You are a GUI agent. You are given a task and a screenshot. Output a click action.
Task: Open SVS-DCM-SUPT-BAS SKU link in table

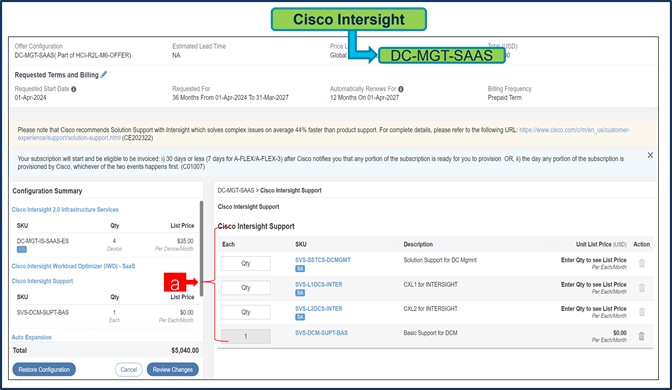[321, 333]
